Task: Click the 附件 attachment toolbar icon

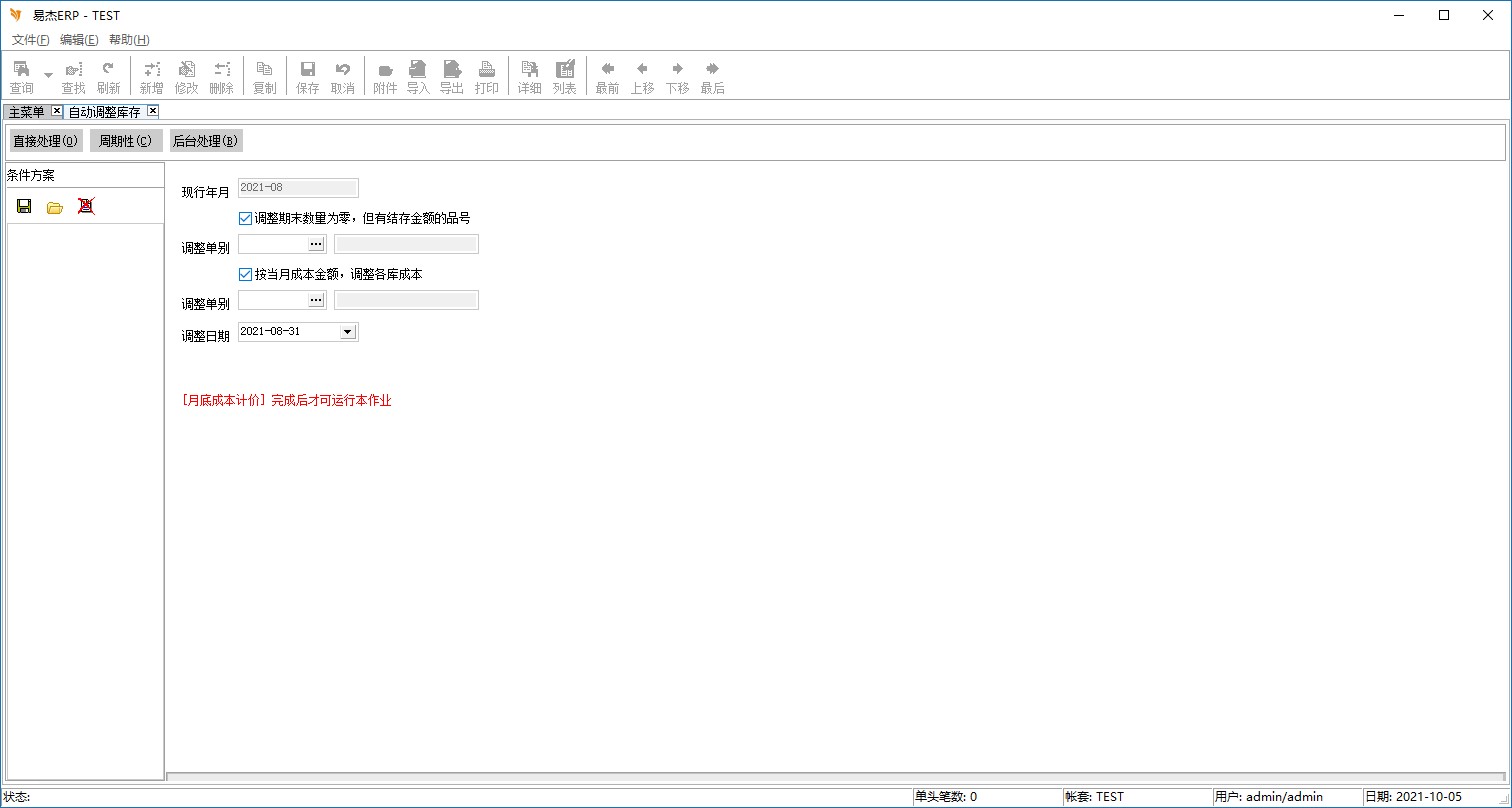Action: point(385,77)
